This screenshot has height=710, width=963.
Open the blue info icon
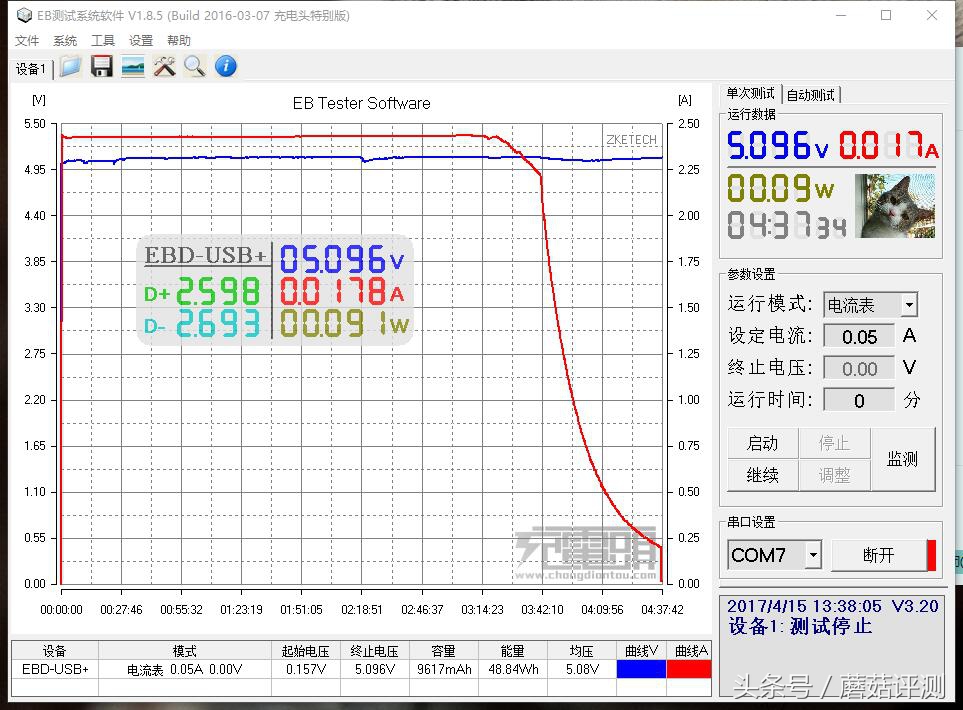pos(226,66)
